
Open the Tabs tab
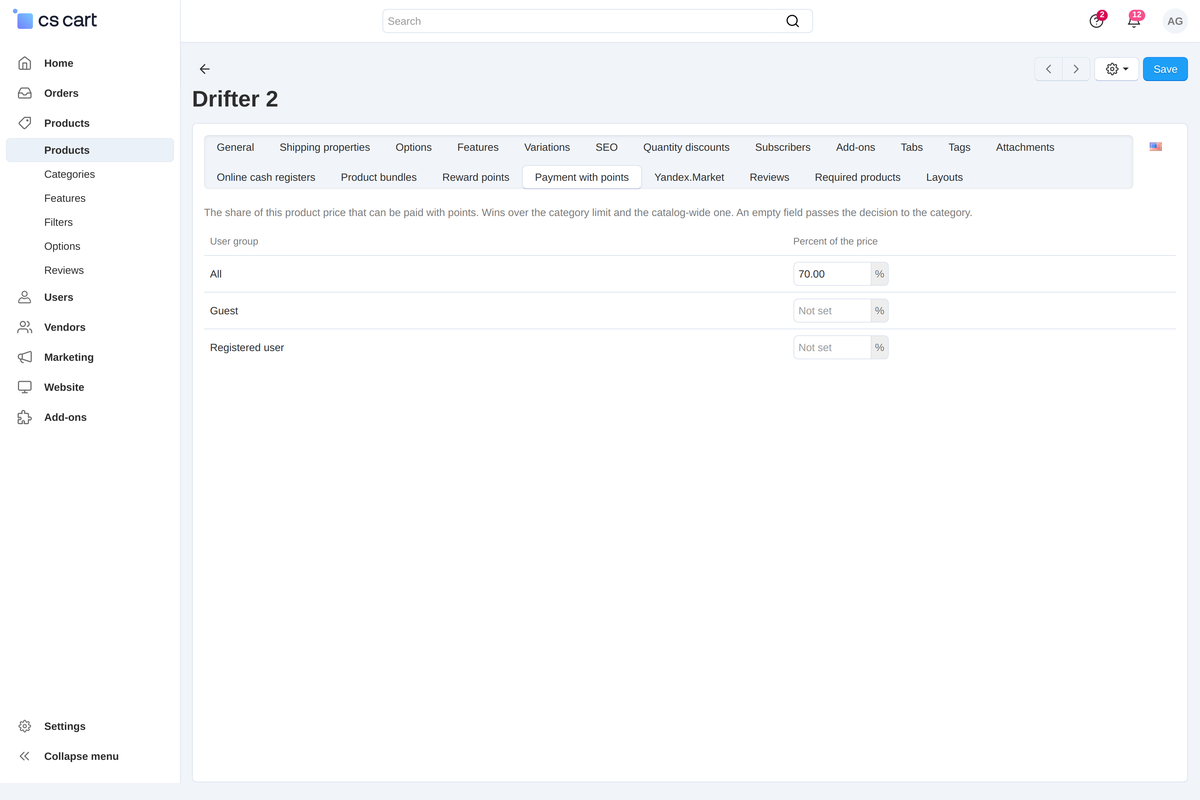point(912,147)
